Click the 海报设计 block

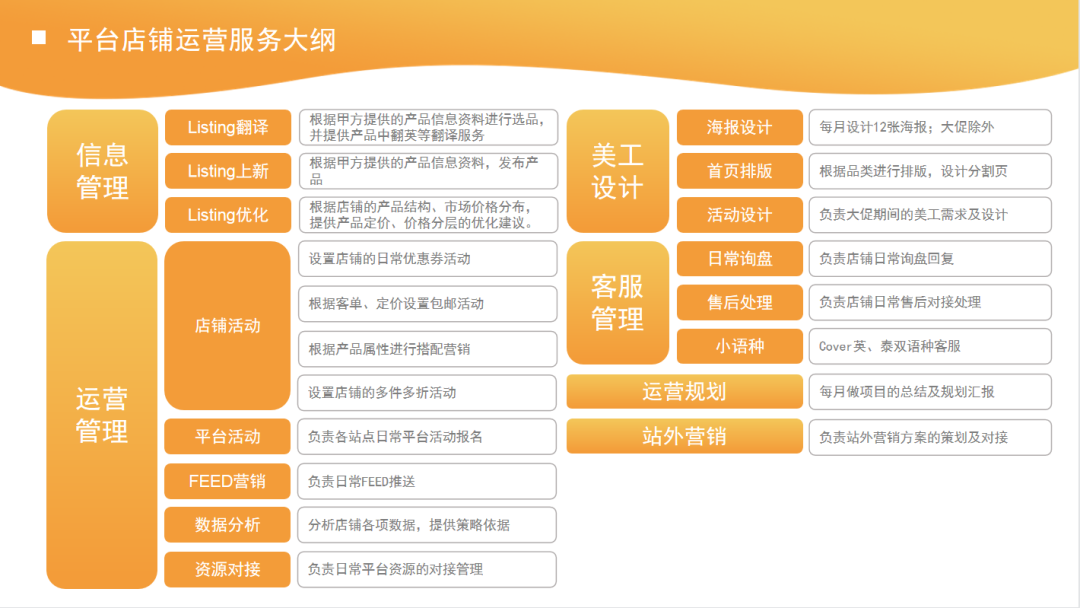coord(739,127)
